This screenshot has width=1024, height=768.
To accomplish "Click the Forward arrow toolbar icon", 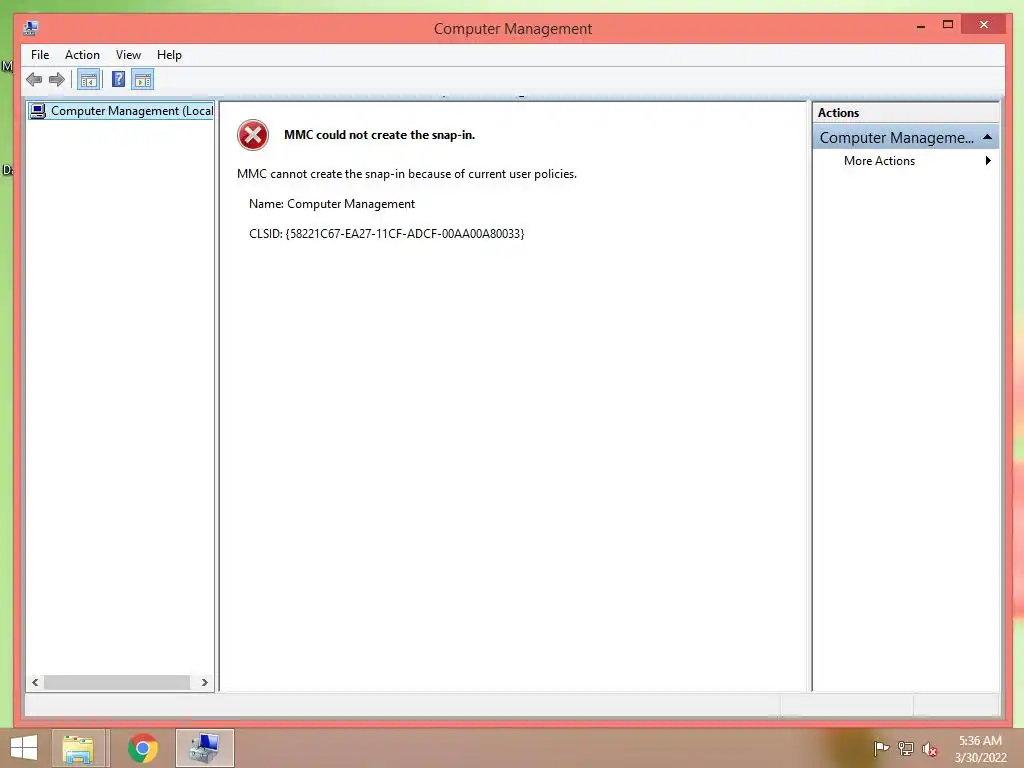I will tap(57, 80).
